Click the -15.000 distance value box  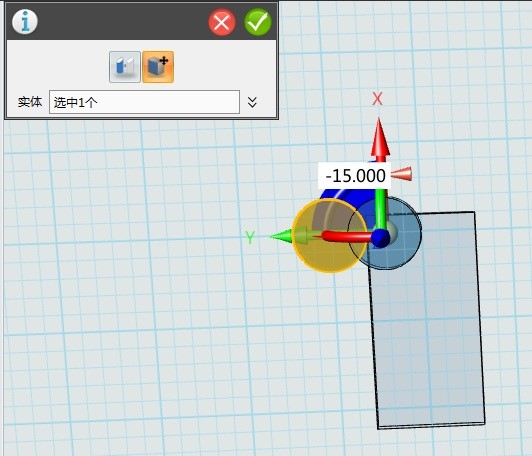[355, 176]
